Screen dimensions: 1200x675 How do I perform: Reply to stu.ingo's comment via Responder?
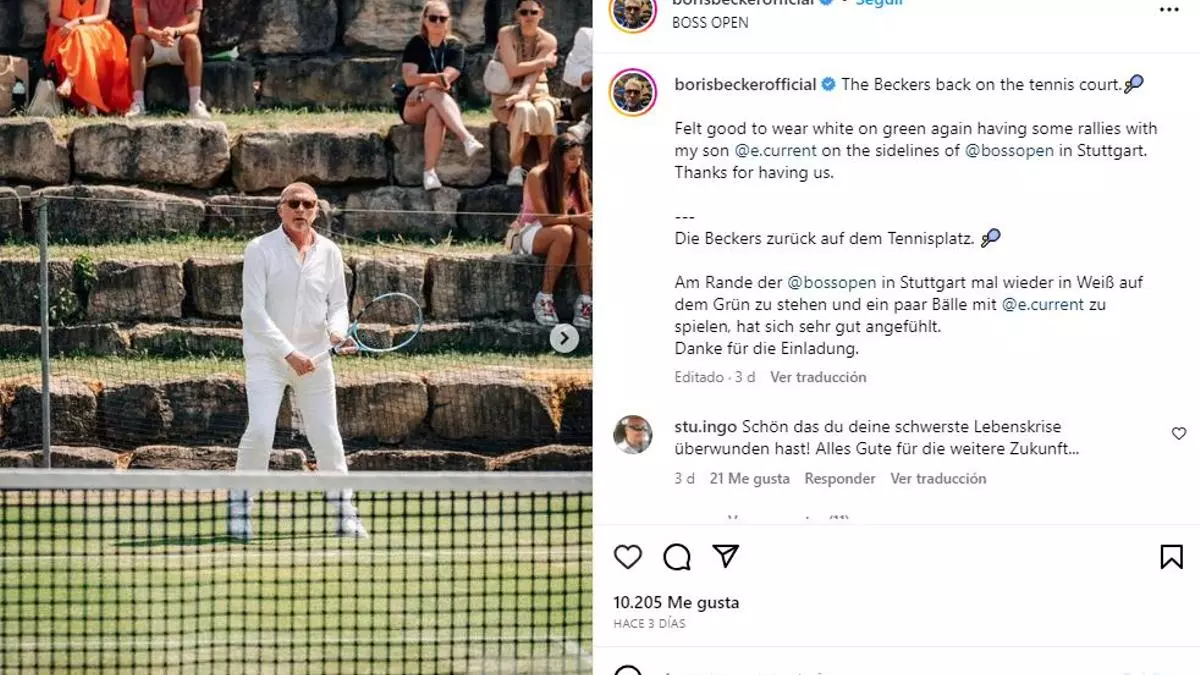point(840,478)
